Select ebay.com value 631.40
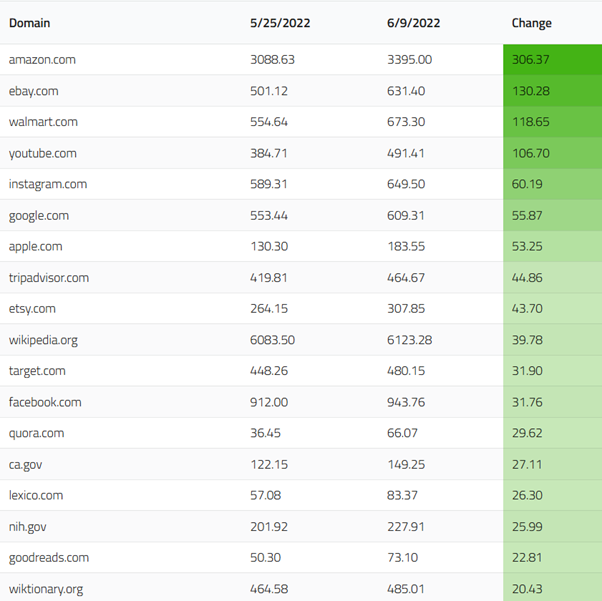This screenshot has height=601, width=602. (406, 91)
